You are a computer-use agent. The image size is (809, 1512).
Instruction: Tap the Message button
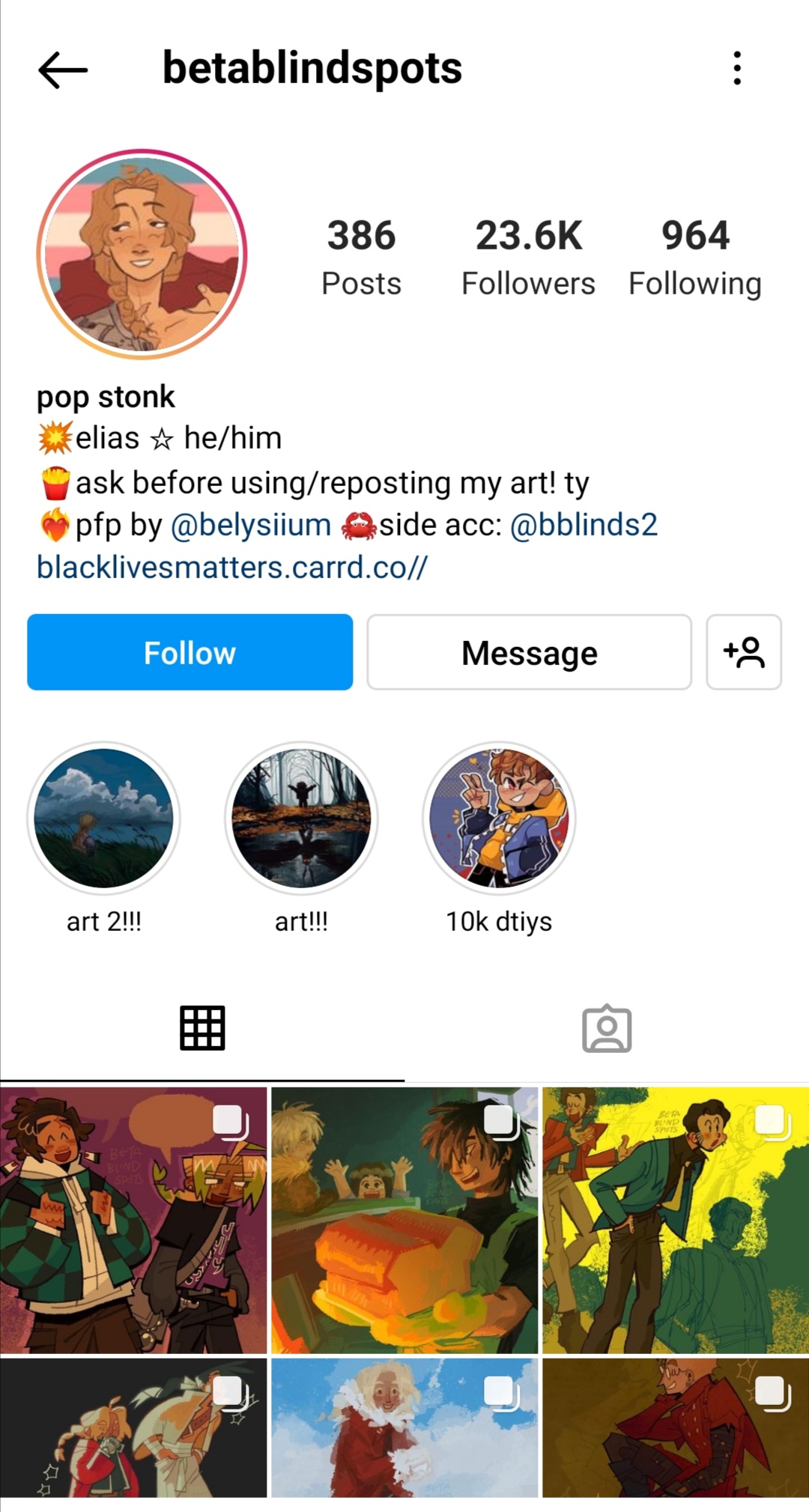pyautogui.click(x=530, y=652)
